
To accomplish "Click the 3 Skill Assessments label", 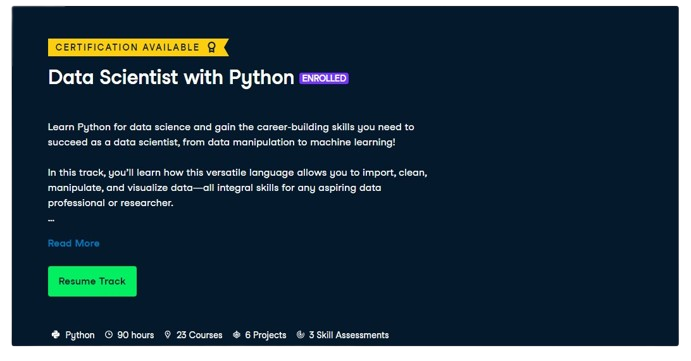I will (349, 335).
